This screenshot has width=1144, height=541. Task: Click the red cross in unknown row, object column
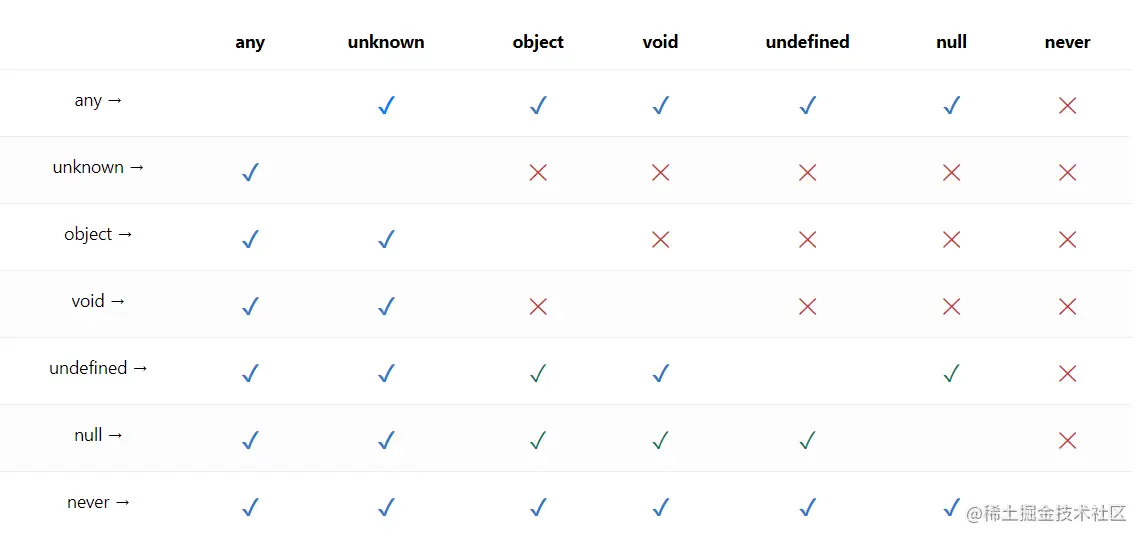point(538,172)
